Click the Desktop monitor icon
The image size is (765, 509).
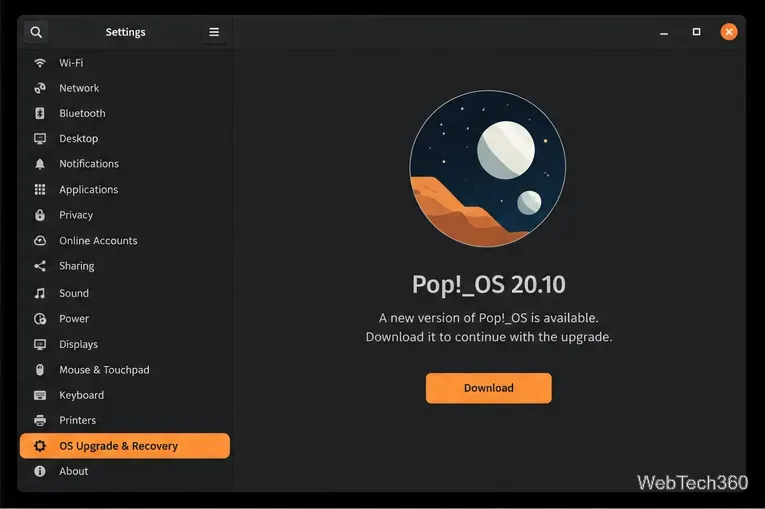click(40, 139)
